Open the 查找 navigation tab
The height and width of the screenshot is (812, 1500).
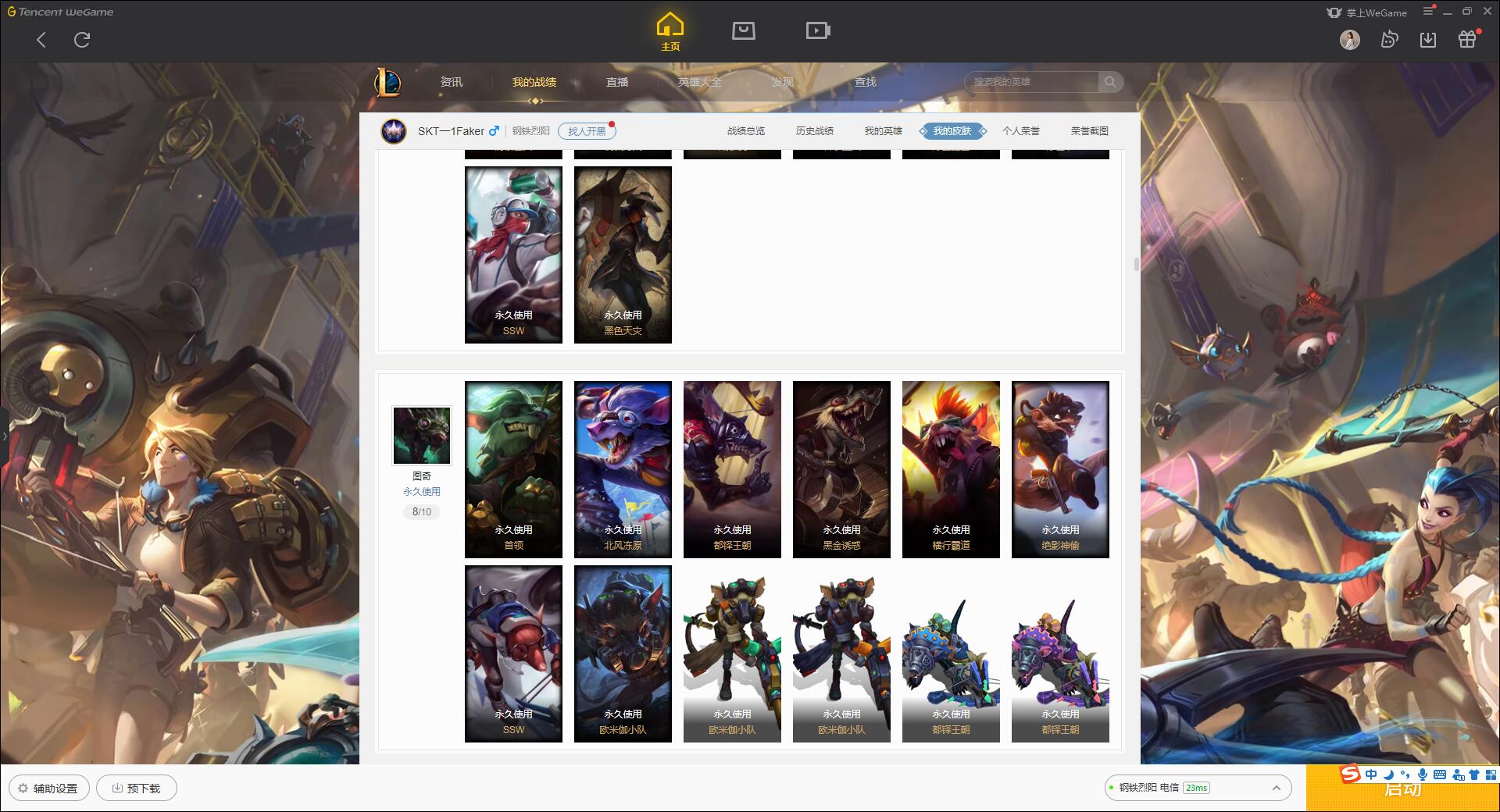point(865,82)
